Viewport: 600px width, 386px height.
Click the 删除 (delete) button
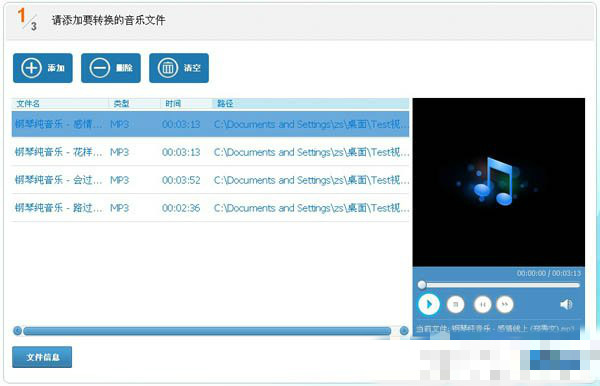111,68
